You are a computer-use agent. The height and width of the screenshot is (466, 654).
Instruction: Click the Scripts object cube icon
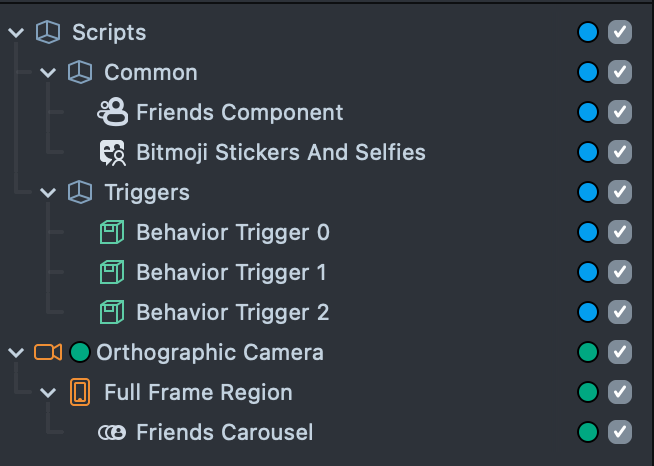[47, 32]
